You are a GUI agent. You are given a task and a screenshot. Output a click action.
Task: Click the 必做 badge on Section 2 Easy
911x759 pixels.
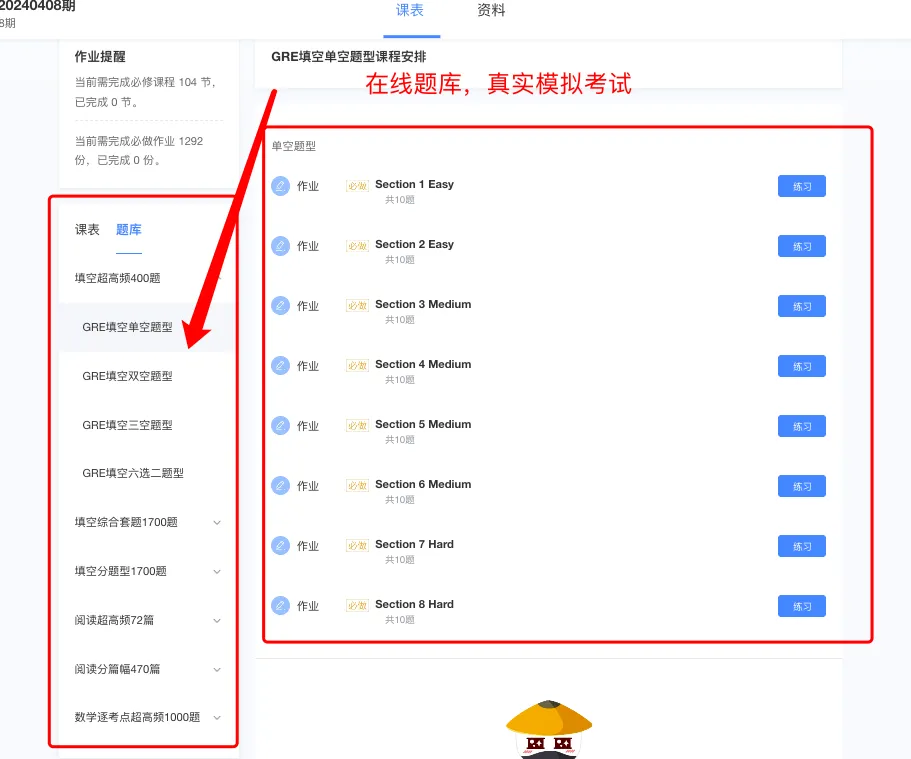tap(357, 245)
